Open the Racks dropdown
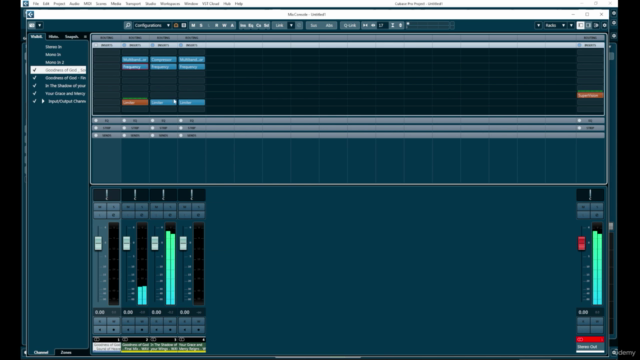This screenshot has width=640, height=360. (555, 25)
